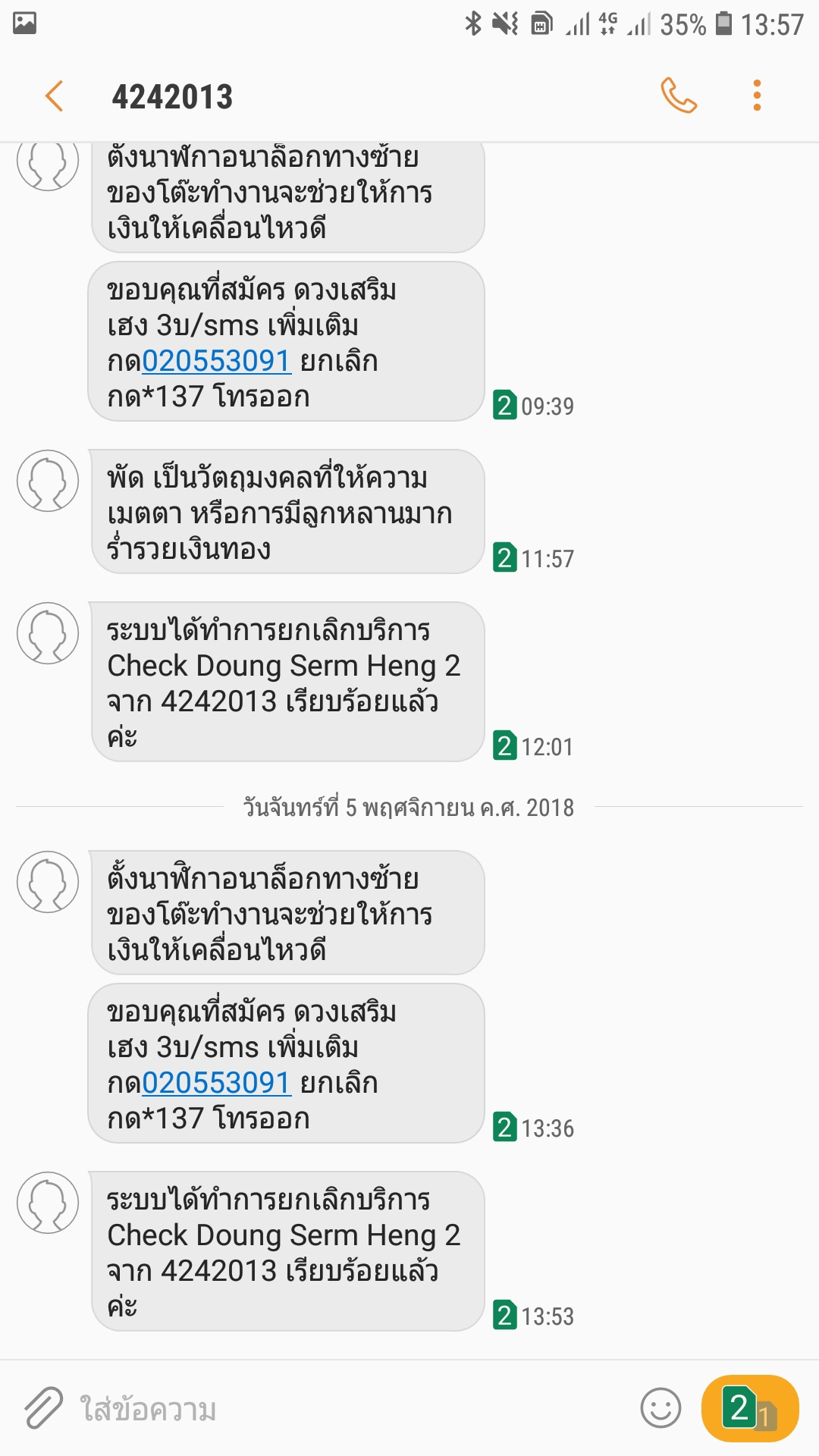Screen dimensions: 819x1456
Task: Open the three-dot more options menu
Action: [x=757, y=96]
